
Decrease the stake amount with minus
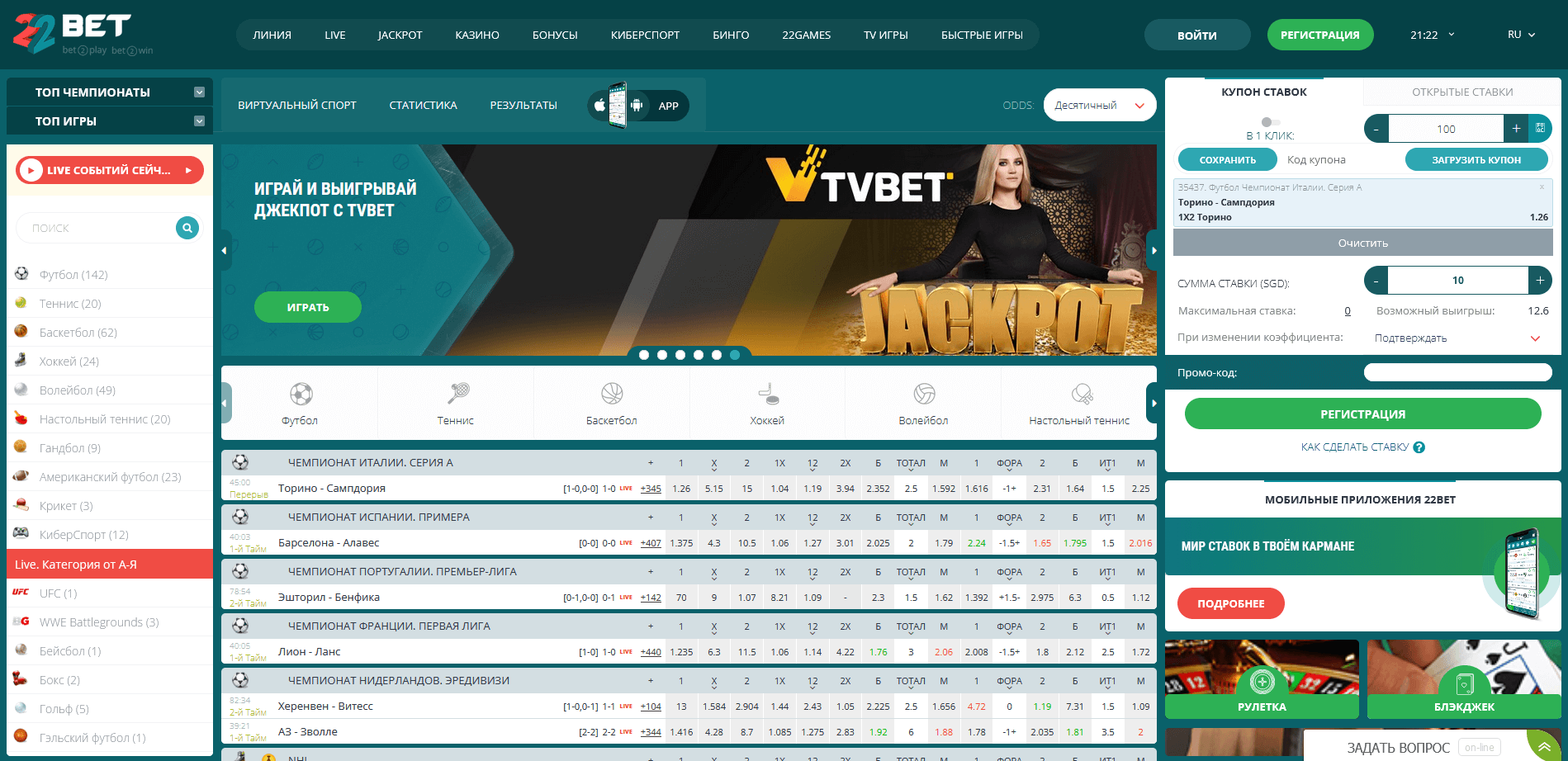tap(1376, 280)
